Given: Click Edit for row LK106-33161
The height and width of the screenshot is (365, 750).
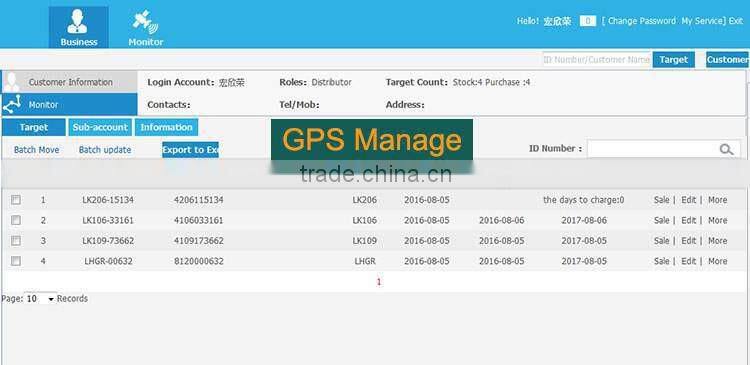Looking at the screenshot, I should (688, 221).
